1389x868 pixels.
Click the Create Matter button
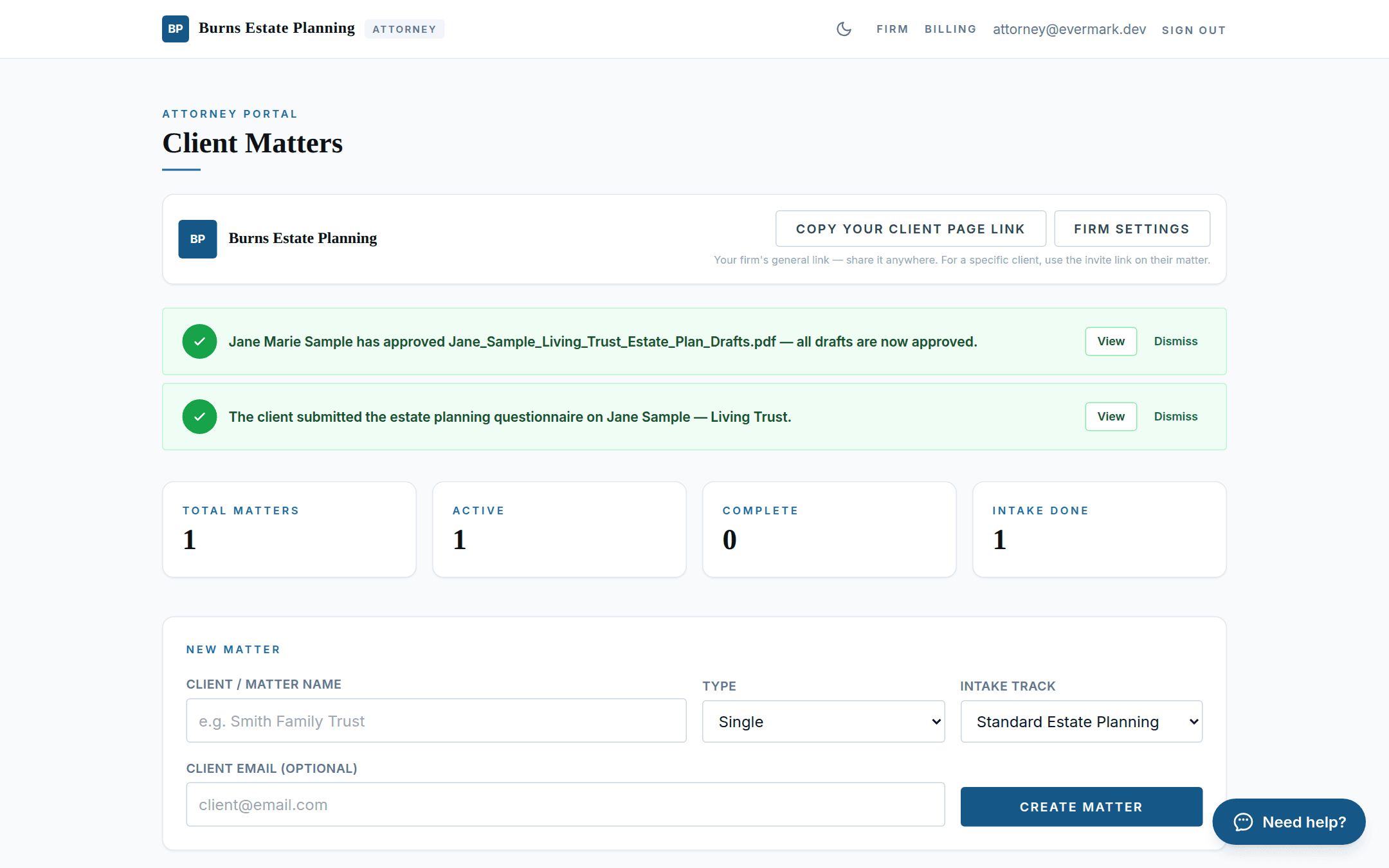click(x=1082, y=807)
